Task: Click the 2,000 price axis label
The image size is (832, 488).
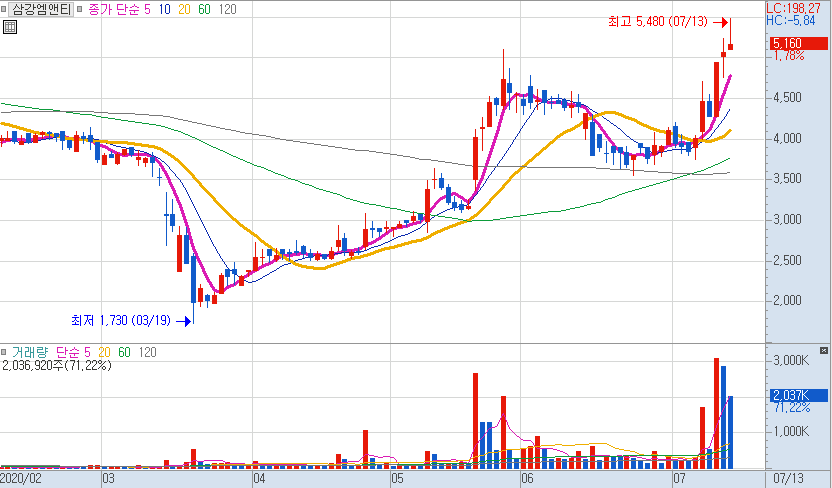Action: [x=787, y=301]
